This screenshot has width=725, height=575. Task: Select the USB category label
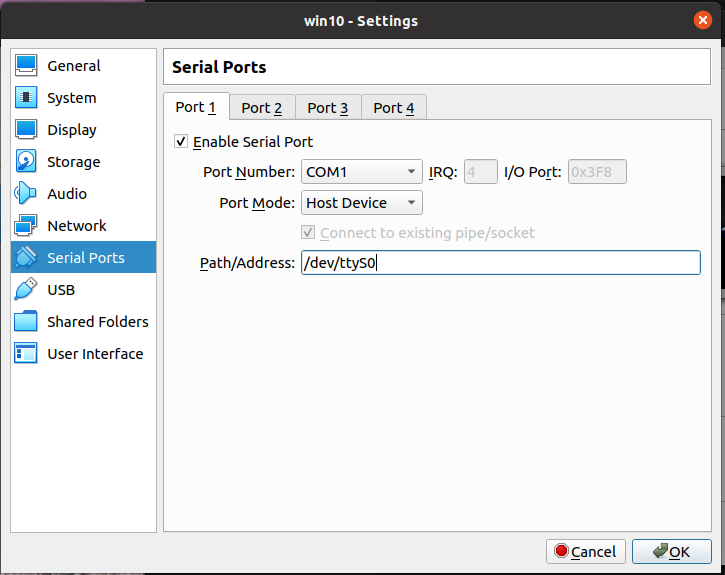(x=61, y=290)
